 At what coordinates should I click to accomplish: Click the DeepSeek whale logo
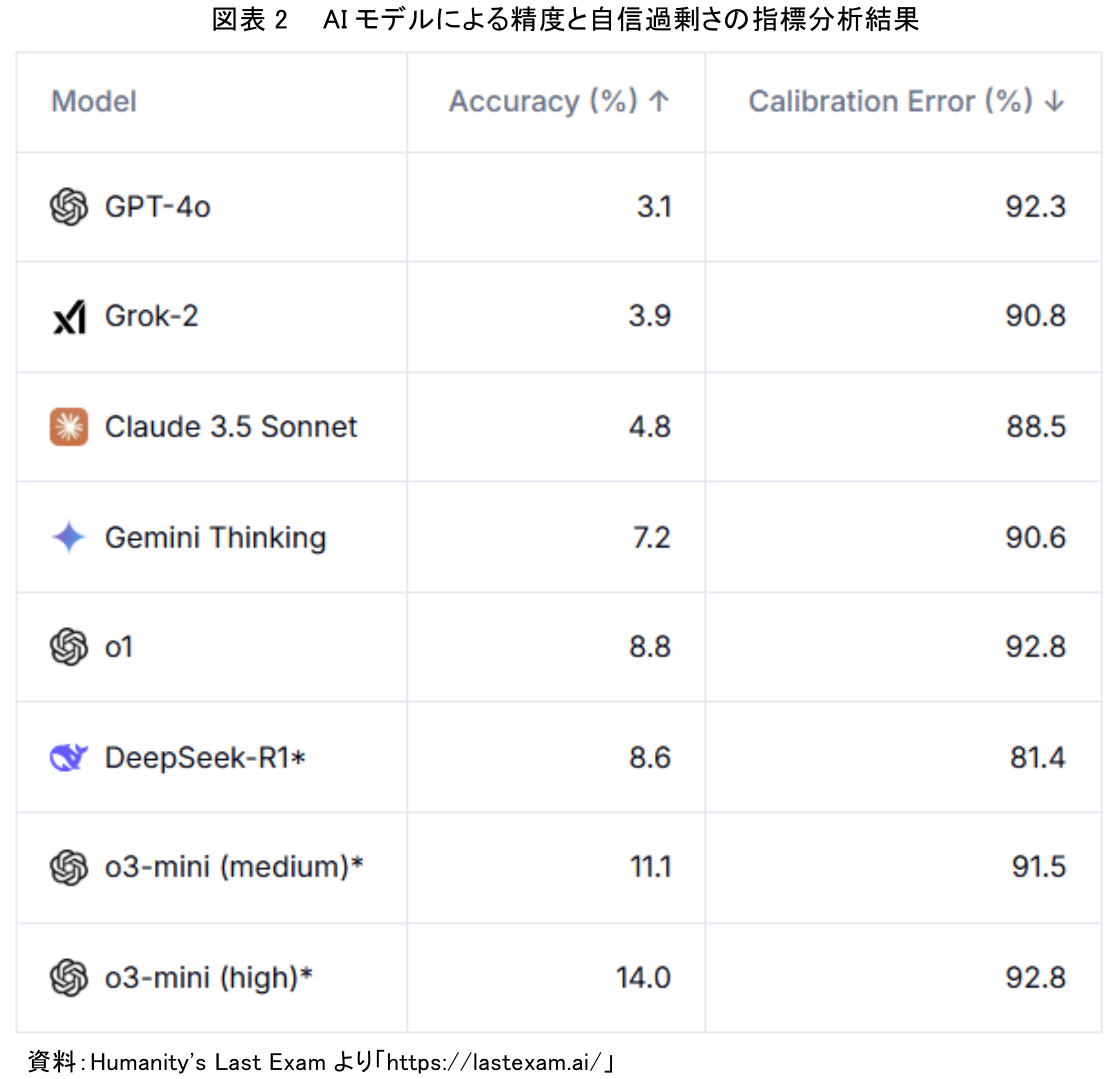[68, 757]
